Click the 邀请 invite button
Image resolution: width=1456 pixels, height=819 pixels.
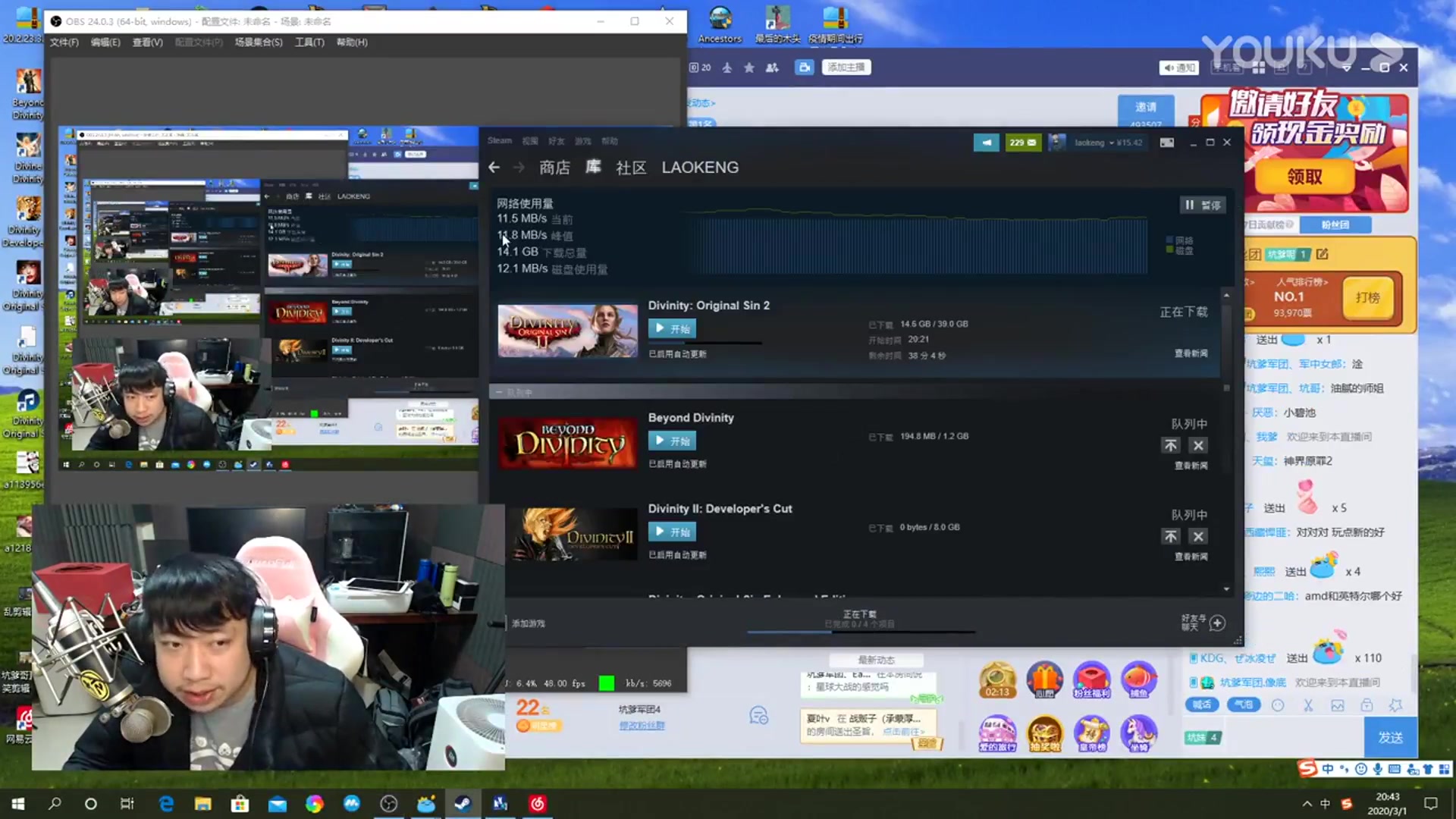point(1146,107)
